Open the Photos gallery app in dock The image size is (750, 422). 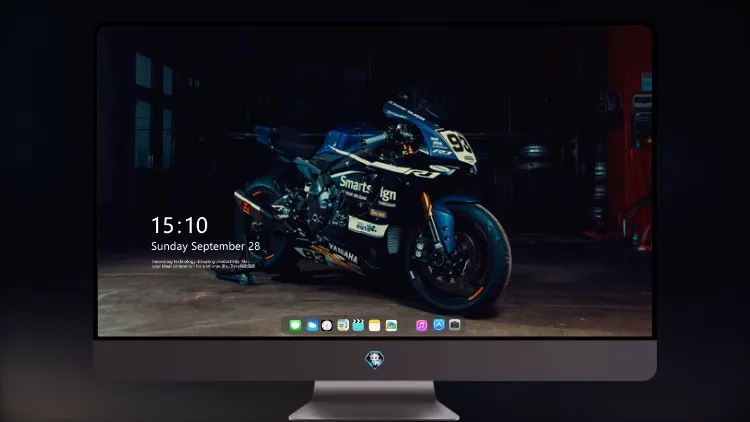391,325
